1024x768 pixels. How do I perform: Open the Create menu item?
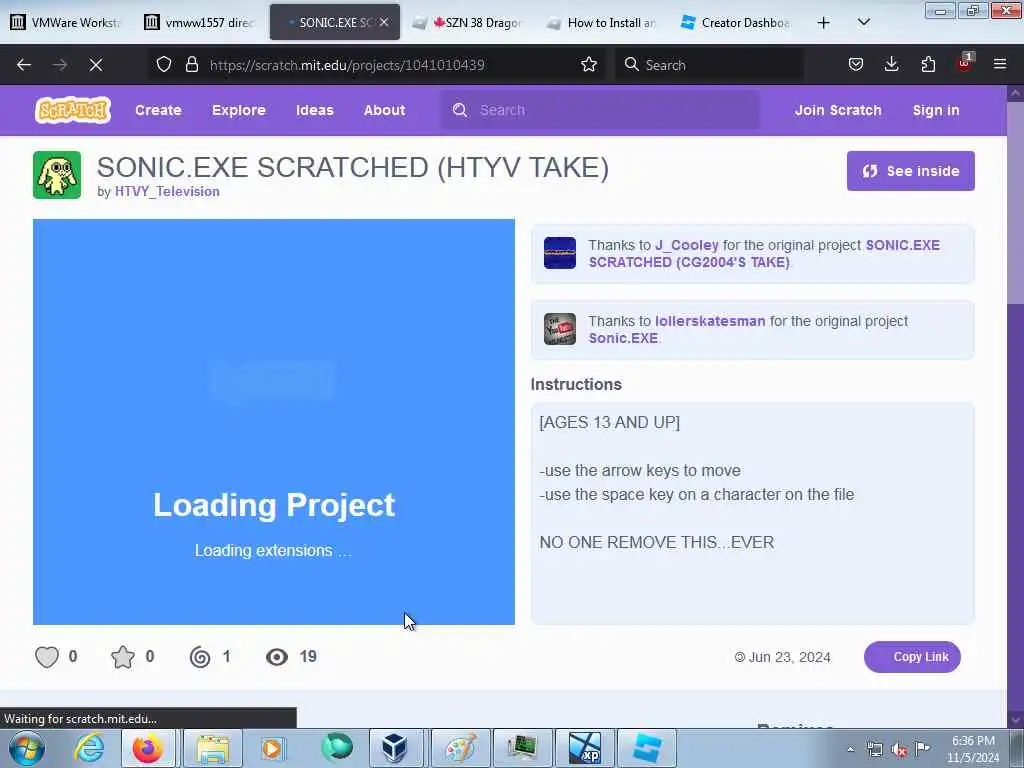pos(158,110)
